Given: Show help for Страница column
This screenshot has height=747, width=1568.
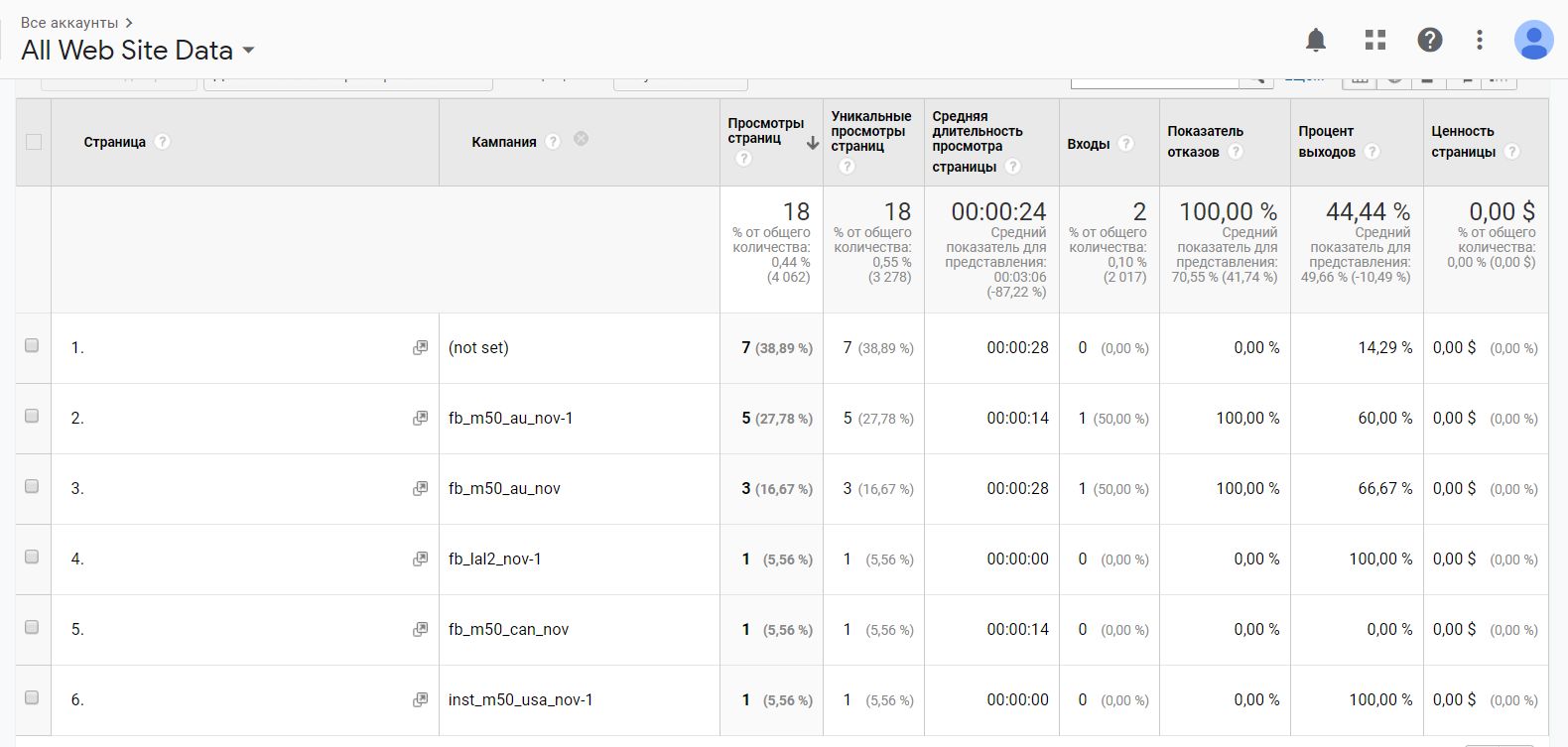Looking at the screenshot, I should [x=163, y=142].
